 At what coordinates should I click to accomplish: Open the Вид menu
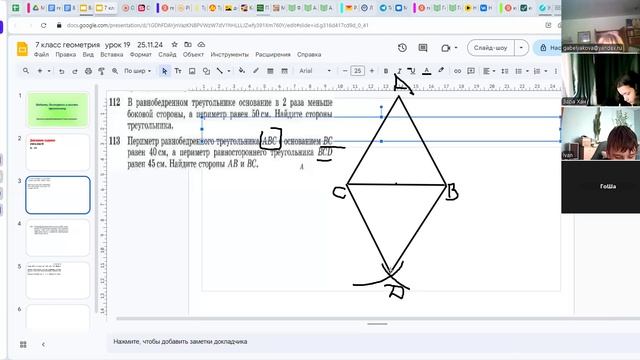[x=88, y=54]
